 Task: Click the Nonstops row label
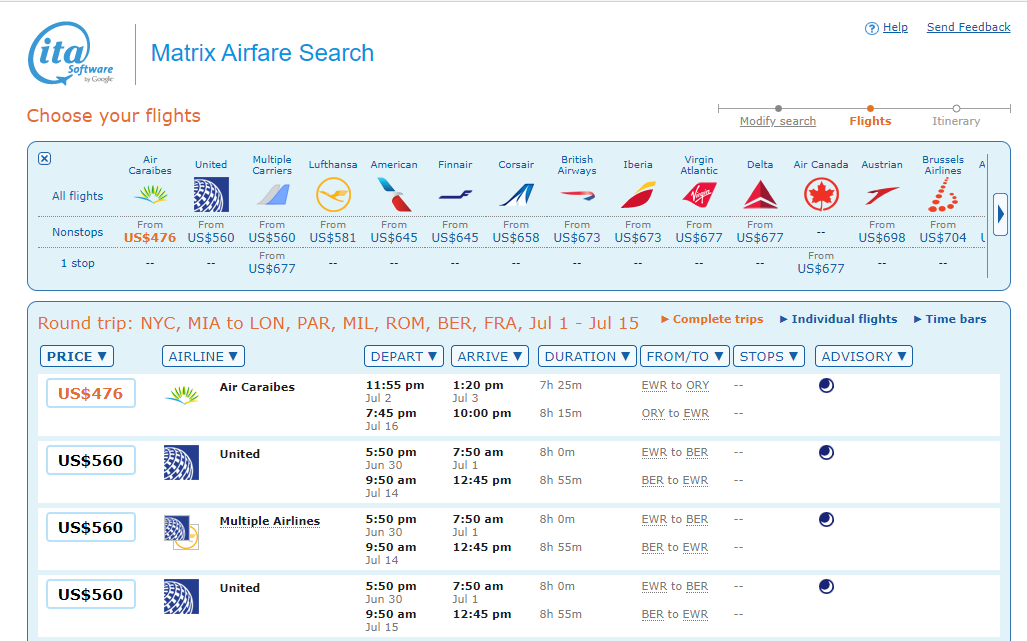tap(77, 232)
